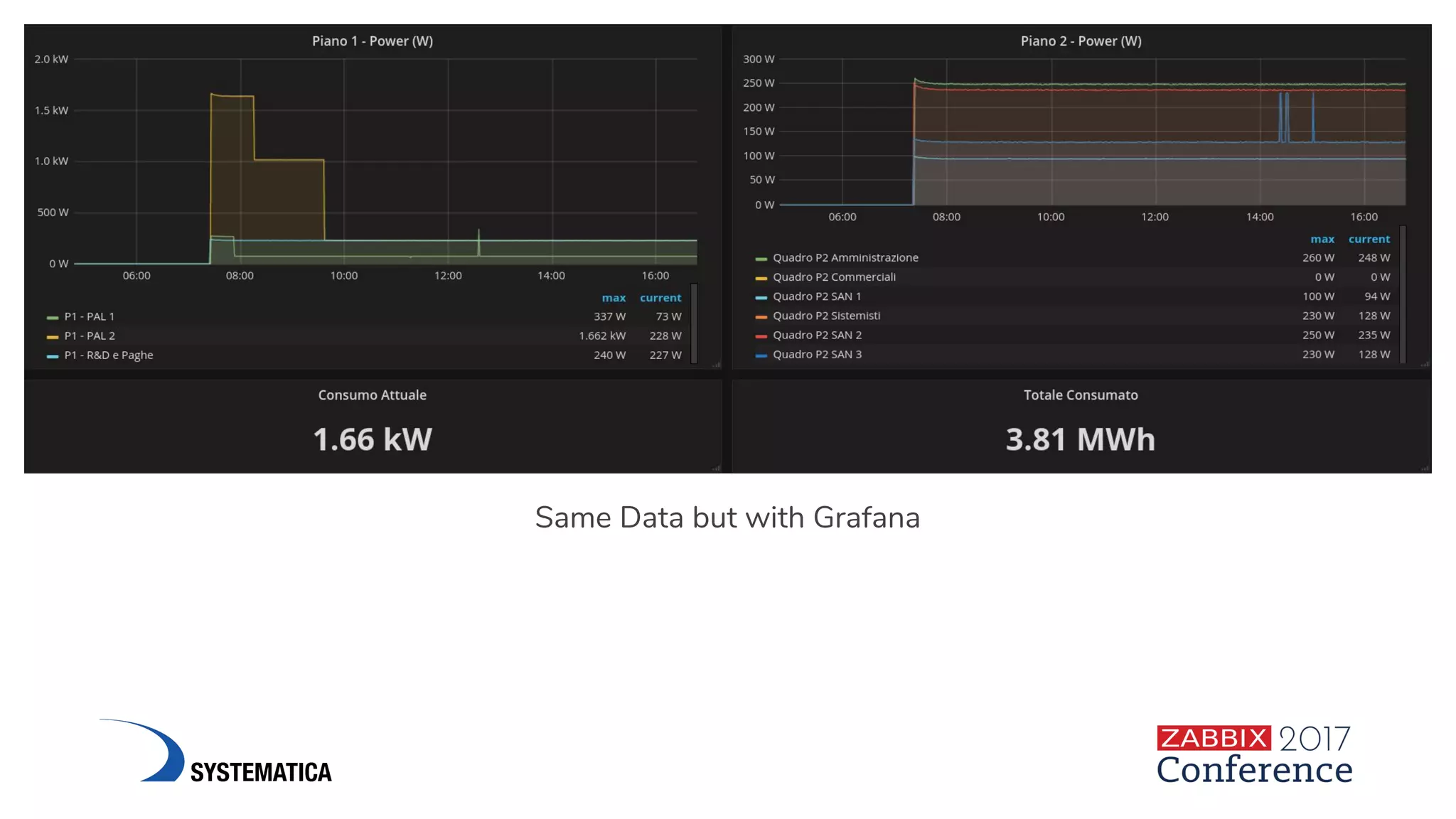The width and height of the screenshot is (1456, 819).
Task: Click the Systematica logo
Action: pyautogui.click(x=215, y=751)
